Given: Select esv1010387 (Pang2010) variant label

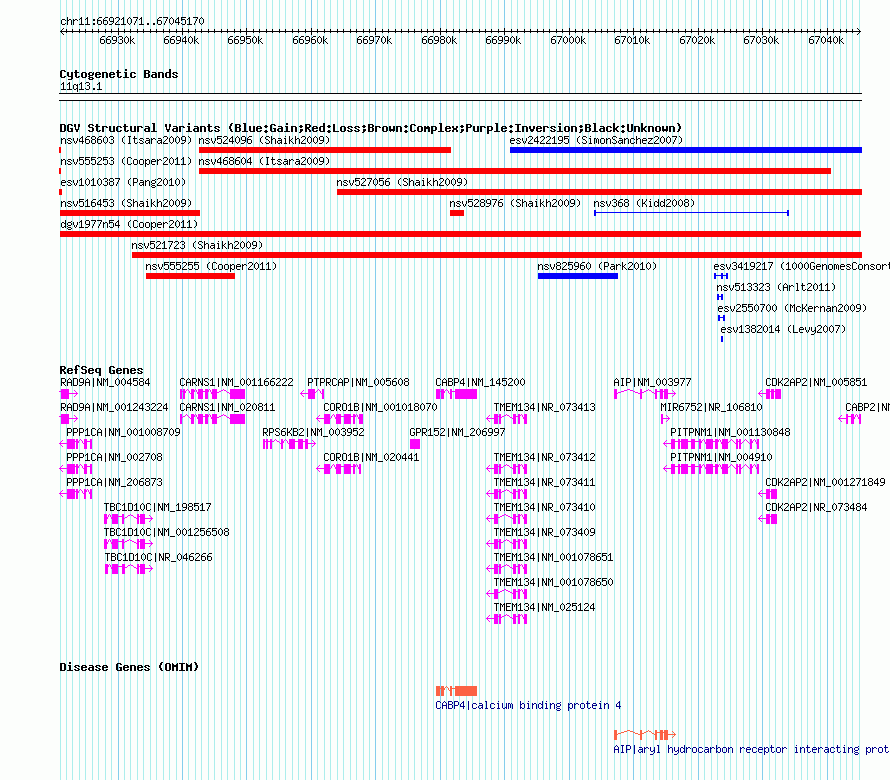Looking at the screenshot, I should (x=123, y=182).
